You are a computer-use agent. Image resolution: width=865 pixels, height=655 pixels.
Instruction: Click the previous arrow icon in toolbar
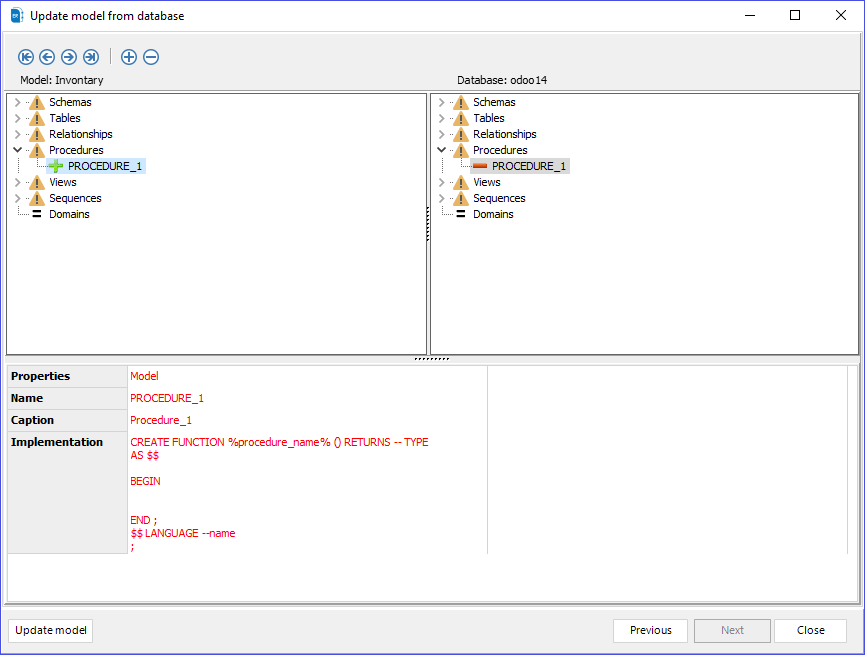click(47, 57)
